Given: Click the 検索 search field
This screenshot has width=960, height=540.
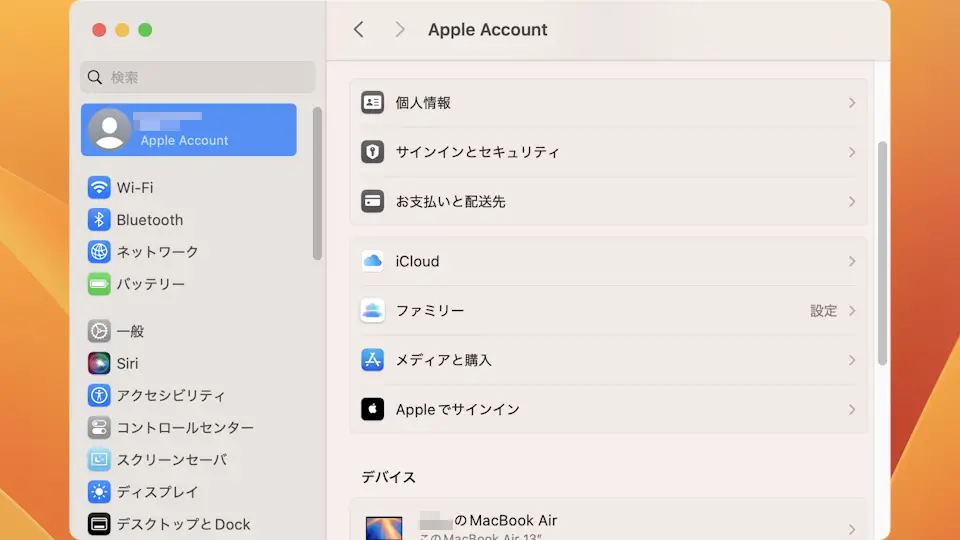Looking at the screenshot, I should click(198, 77).
